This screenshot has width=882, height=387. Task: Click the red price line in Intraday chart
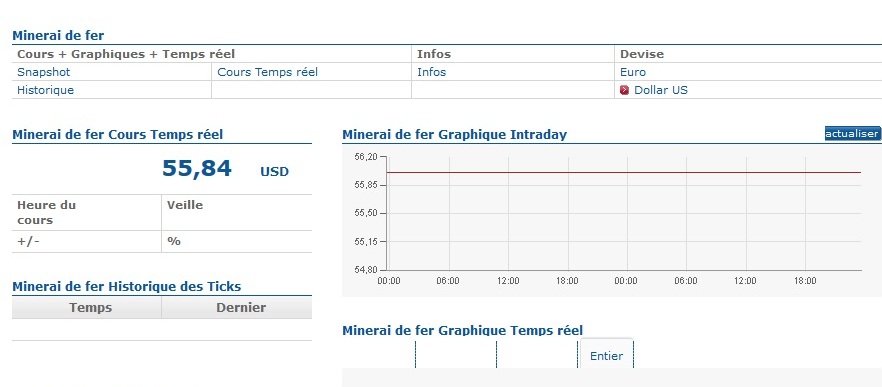coord(624,173)
